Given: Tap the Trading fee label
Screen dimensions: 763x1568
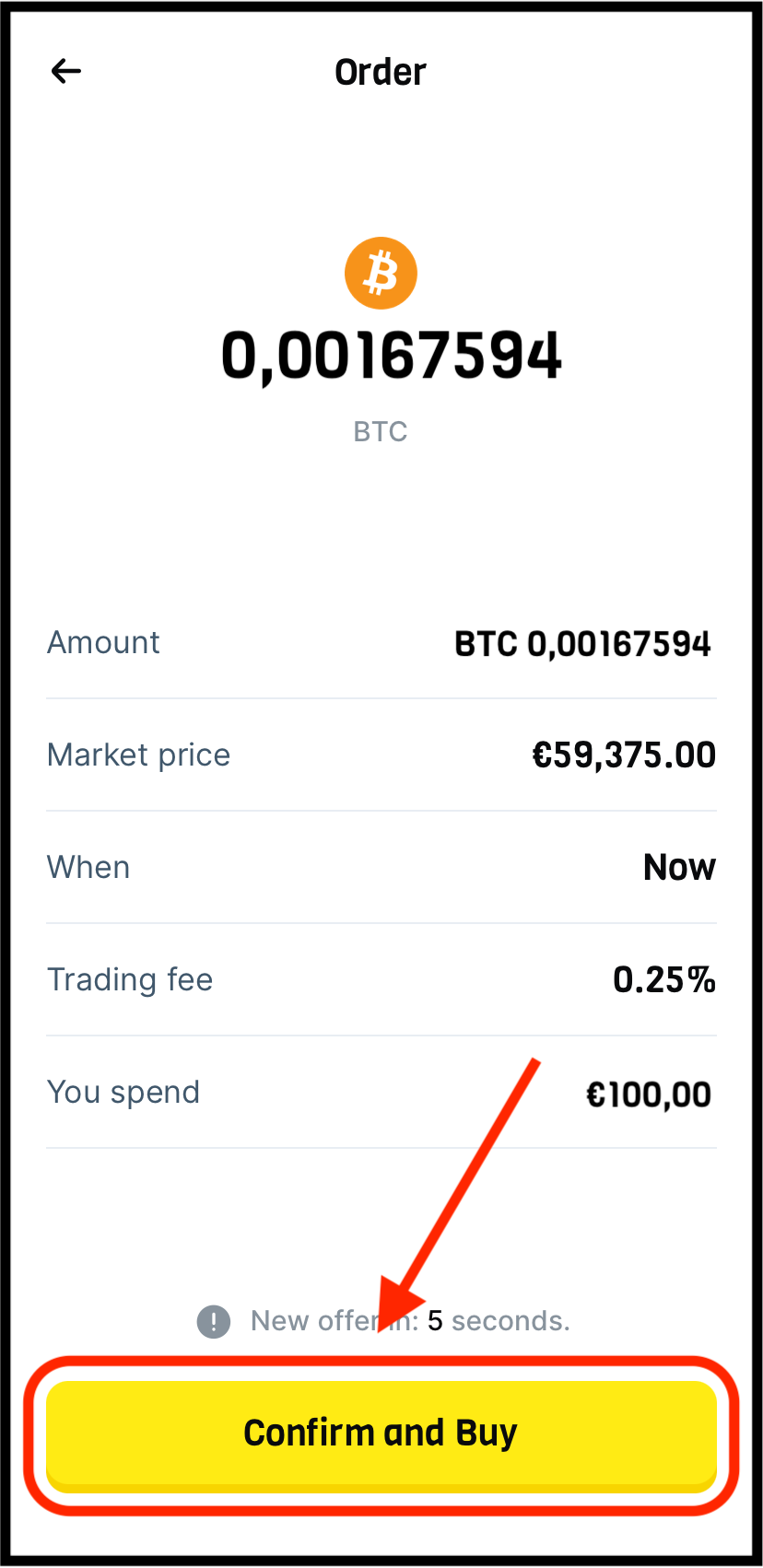Looking at the screenshot, I should click(x=130, y=979).
